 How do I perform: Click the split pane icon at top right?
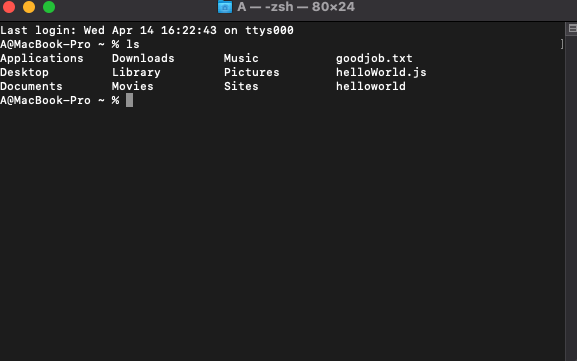pyautogui.click(x=573, y=28)
